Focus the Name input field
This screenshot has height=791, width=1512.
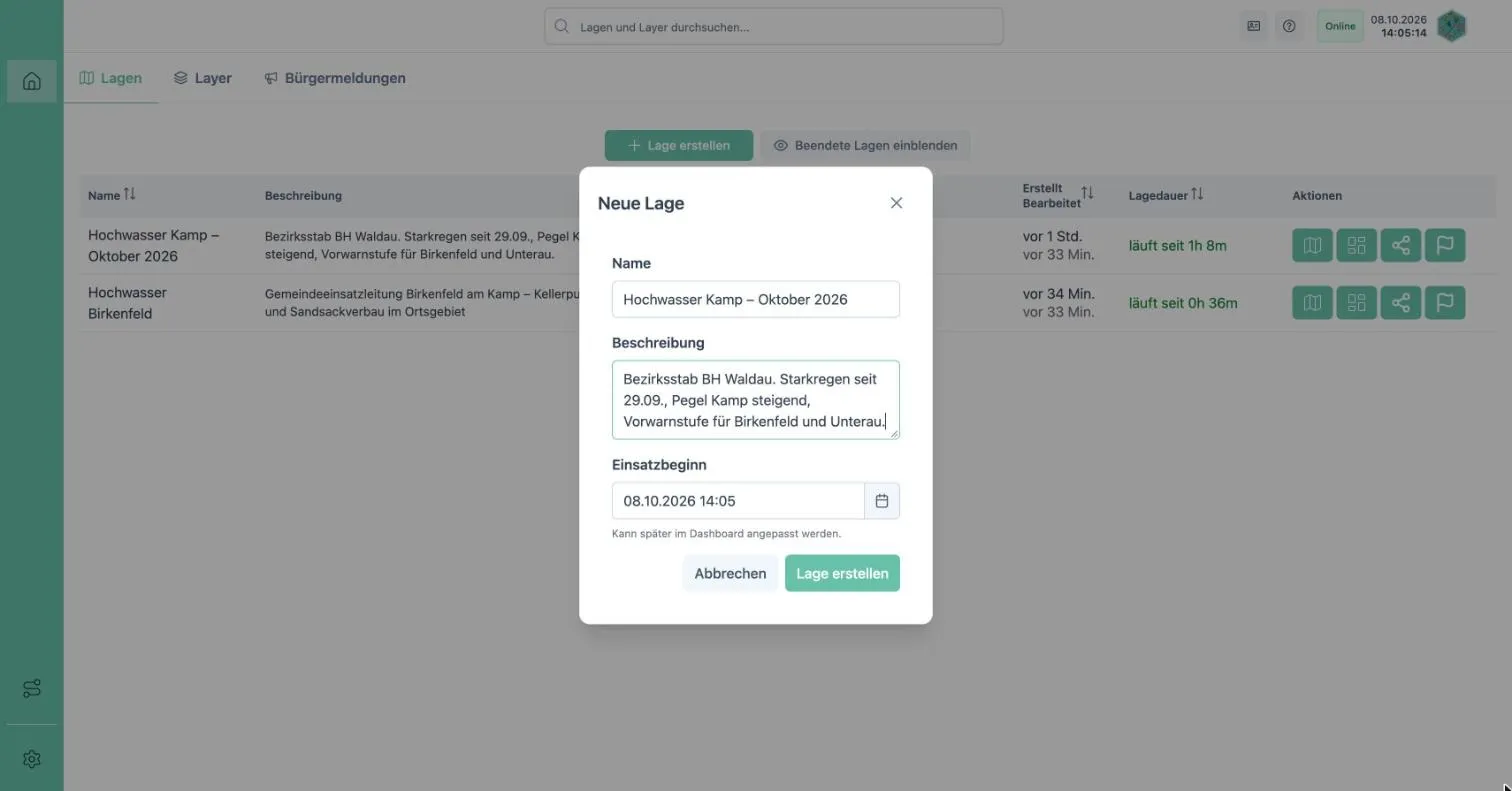[756, 299]
